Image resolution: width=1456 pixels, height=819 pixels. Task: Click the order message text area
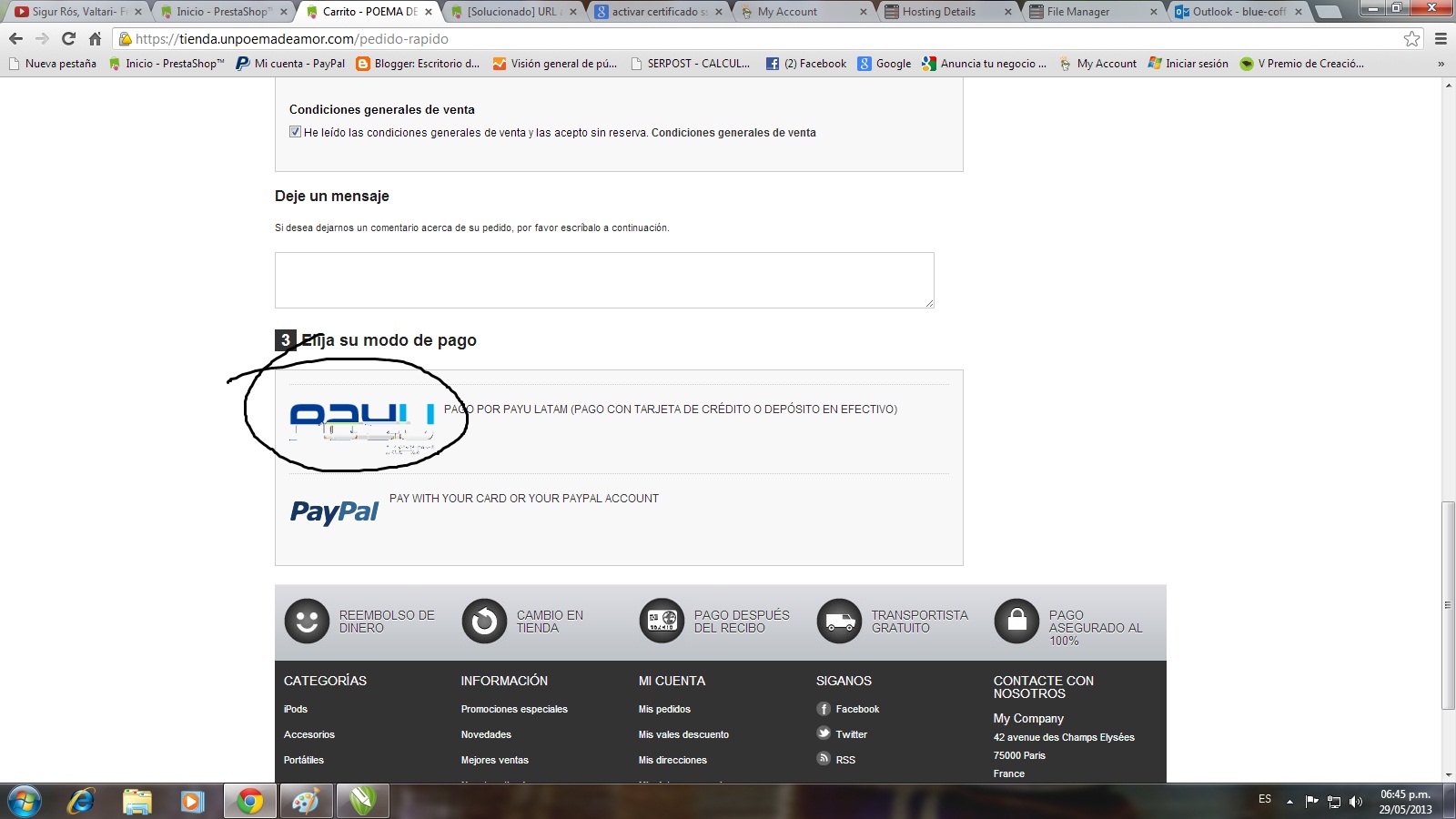(604, 280)
